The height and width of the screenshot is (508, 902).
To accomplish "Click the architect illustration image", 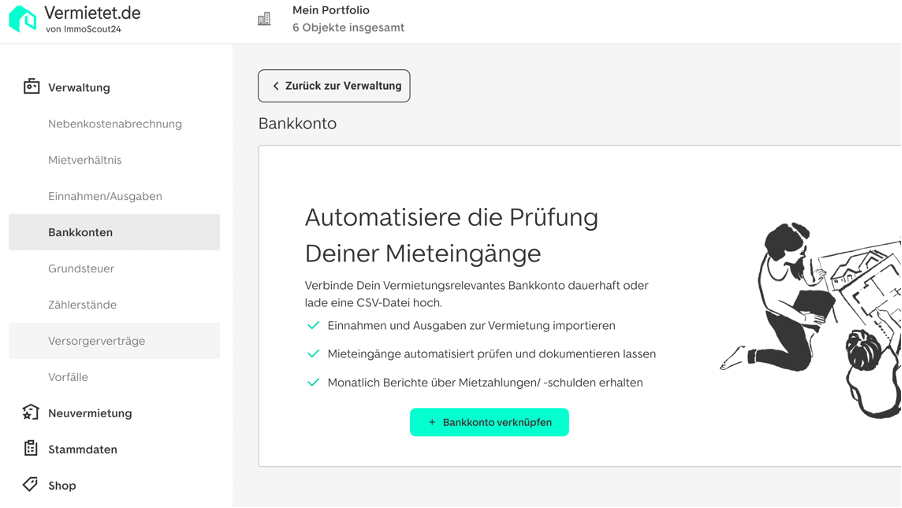I will [811, 319].
